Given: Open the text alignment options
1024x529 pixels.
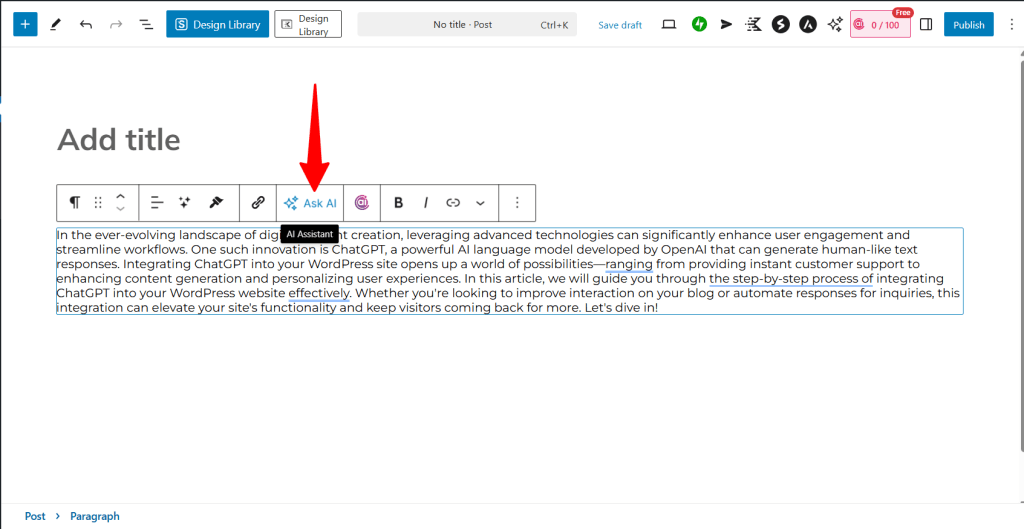Looking at the screenshot, I should click(157, 202).
